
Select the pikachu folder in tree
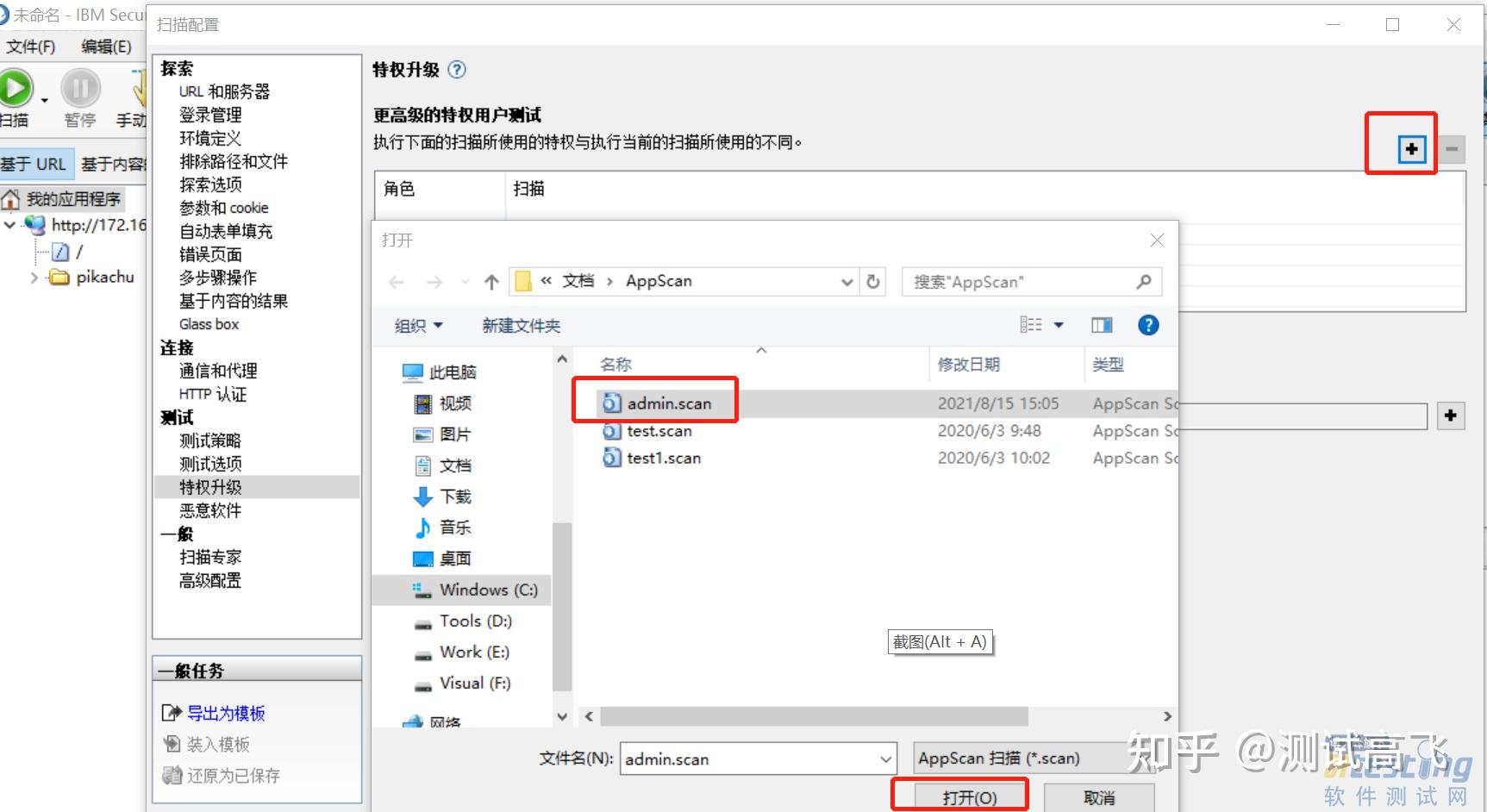coord(105,277)
